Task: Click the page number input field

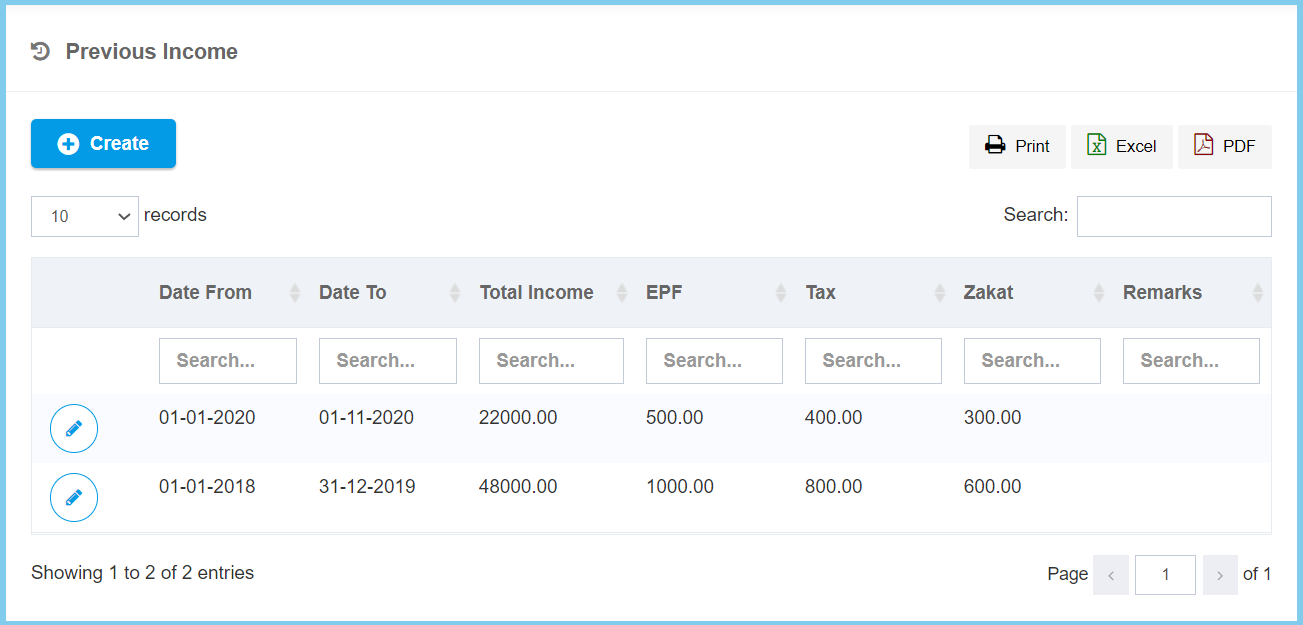Action: [1165, 575]
